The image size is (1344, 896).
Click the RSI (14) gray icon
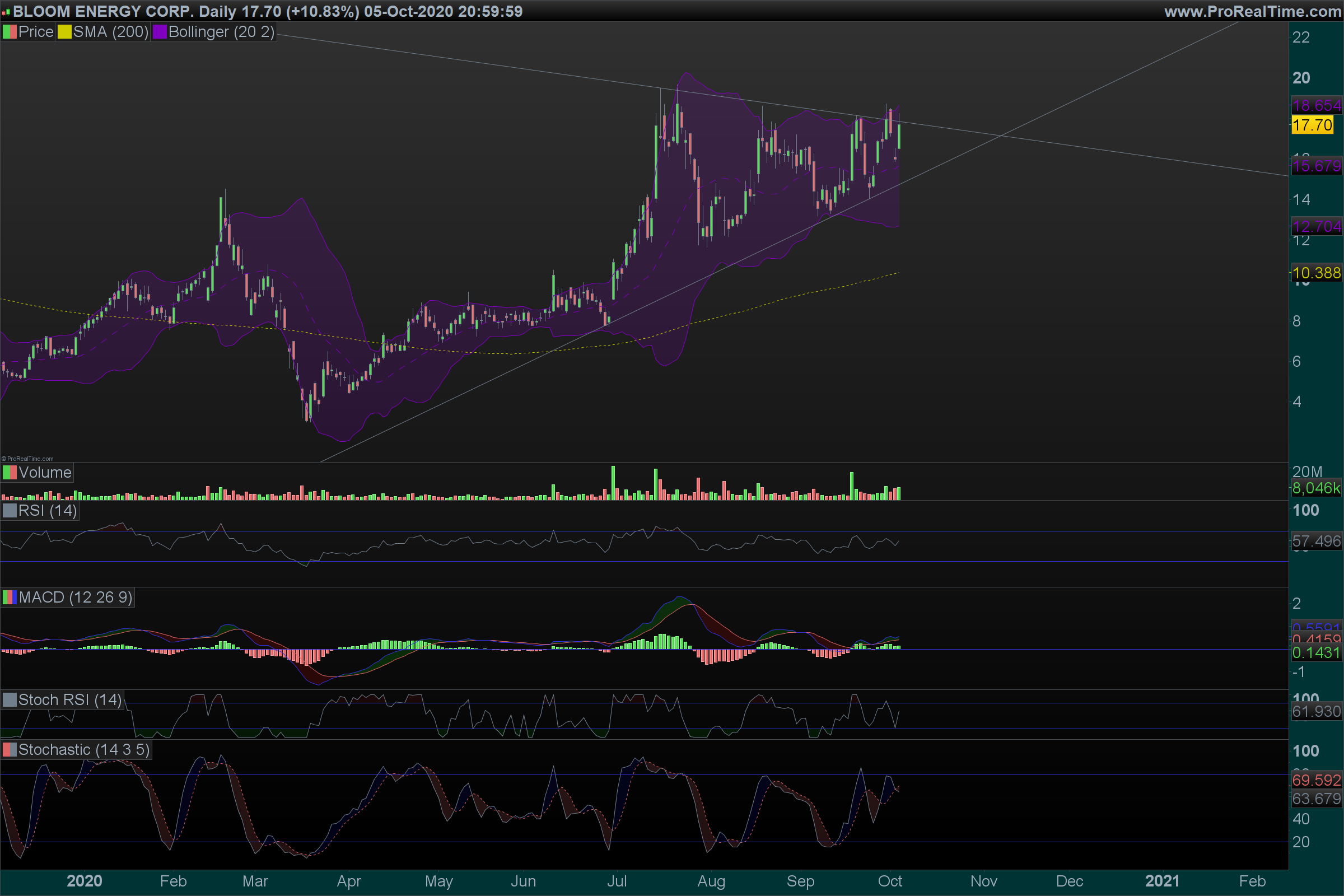pyautogui.click(x=10, y=510)
